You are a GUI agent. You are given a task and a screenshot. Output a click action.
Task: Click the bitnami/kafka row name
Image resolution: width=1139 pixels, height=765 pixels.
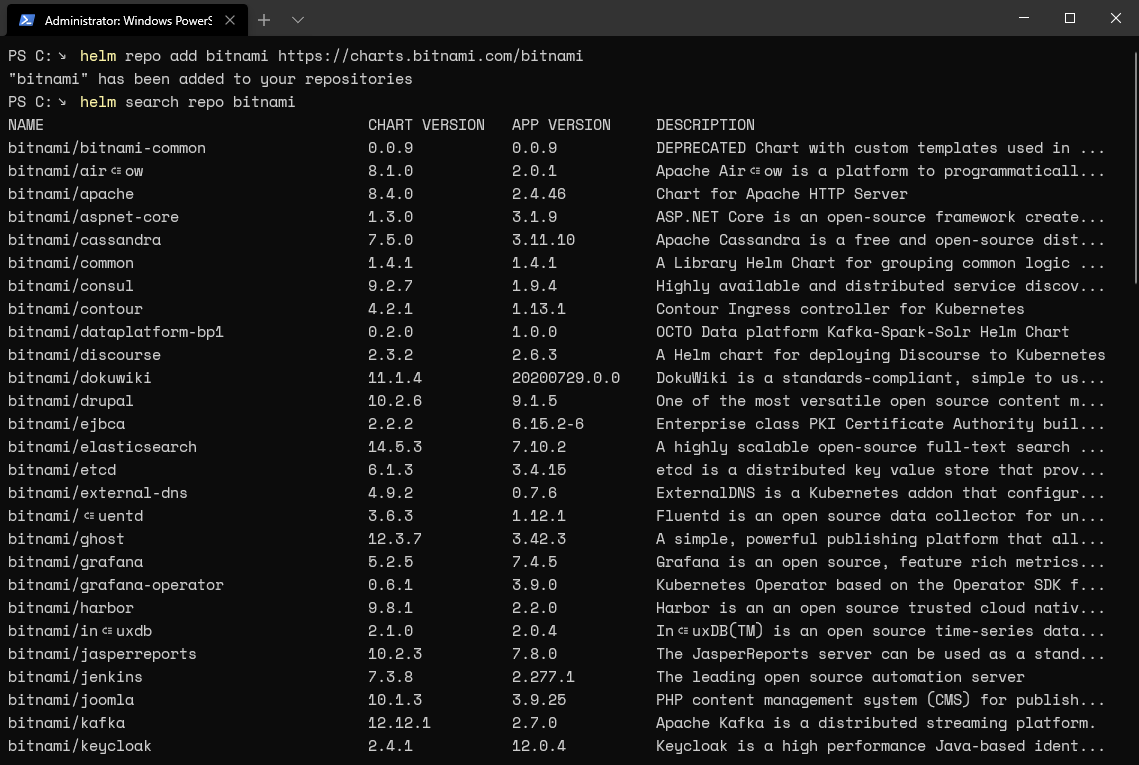pos(66,723)
